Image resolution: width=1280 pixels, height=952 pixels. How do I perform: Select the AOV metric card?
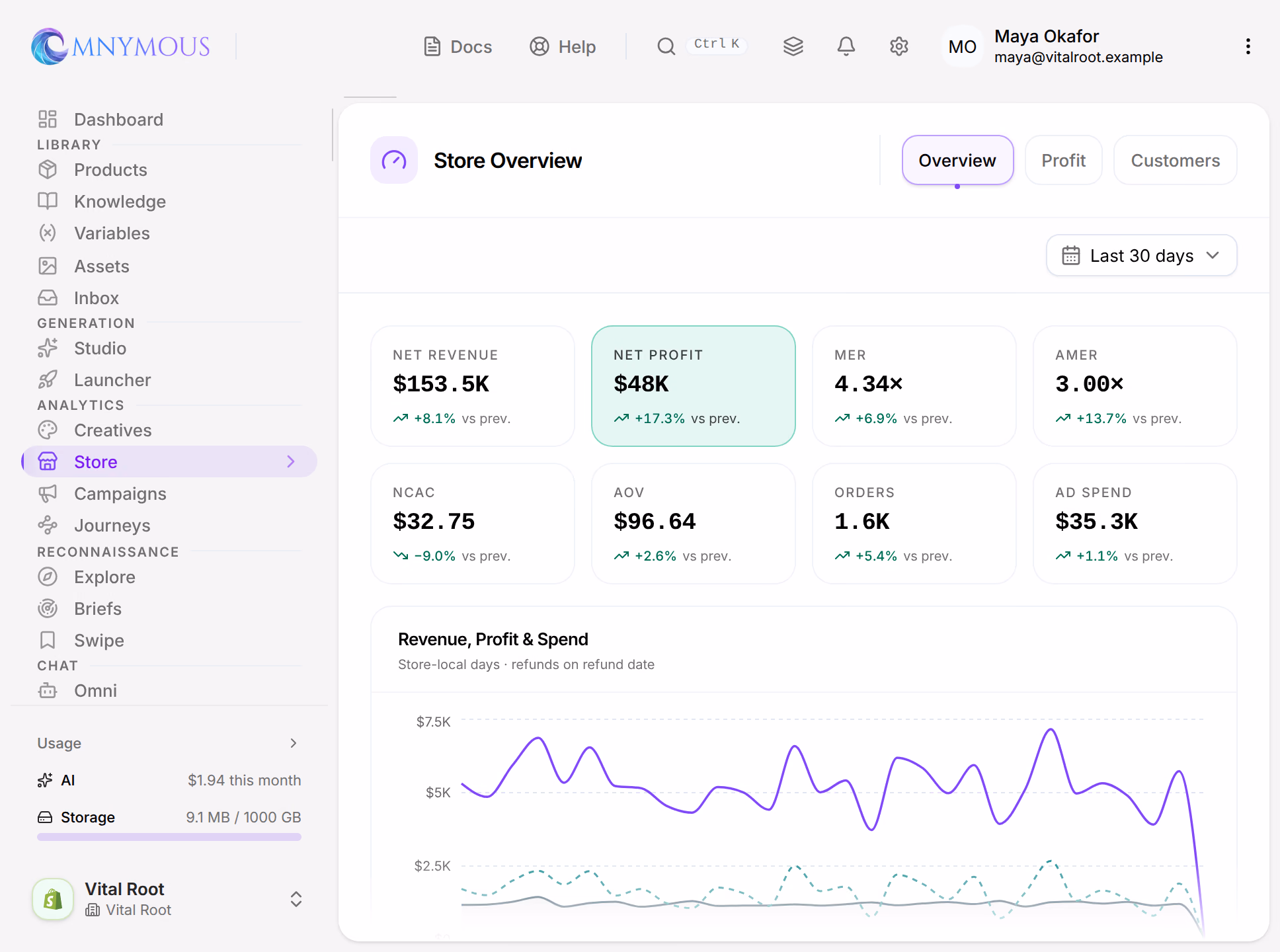pos(694,524)
